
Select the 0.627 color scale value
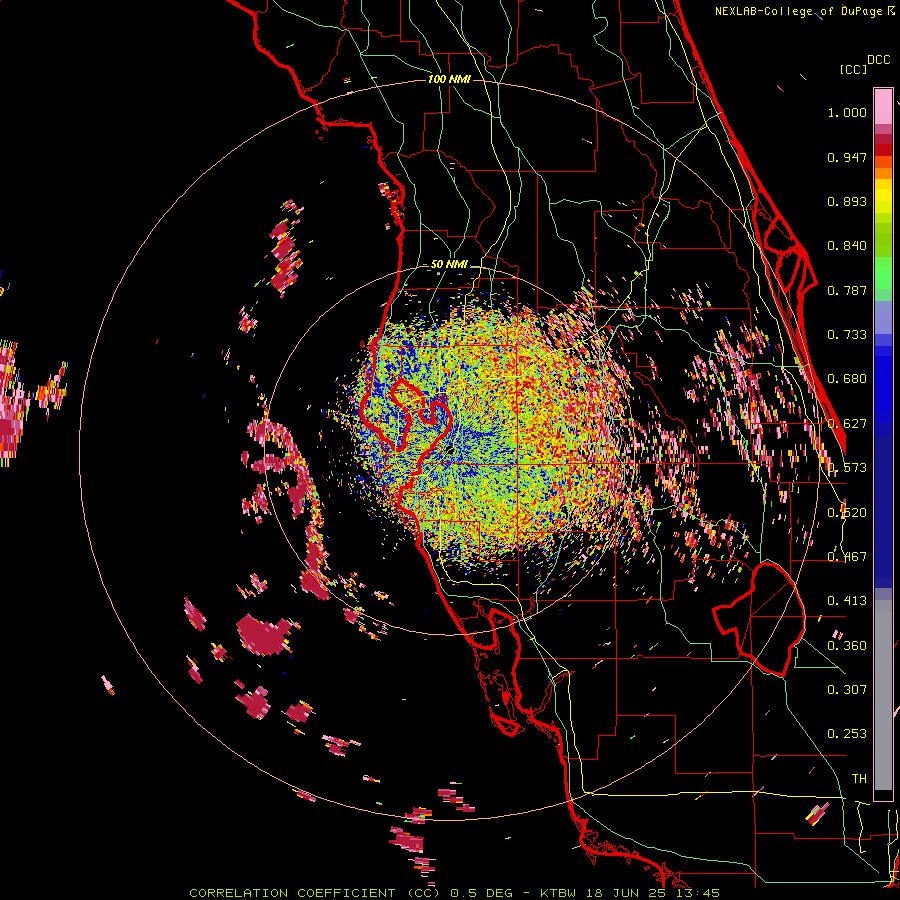[847, 424]
